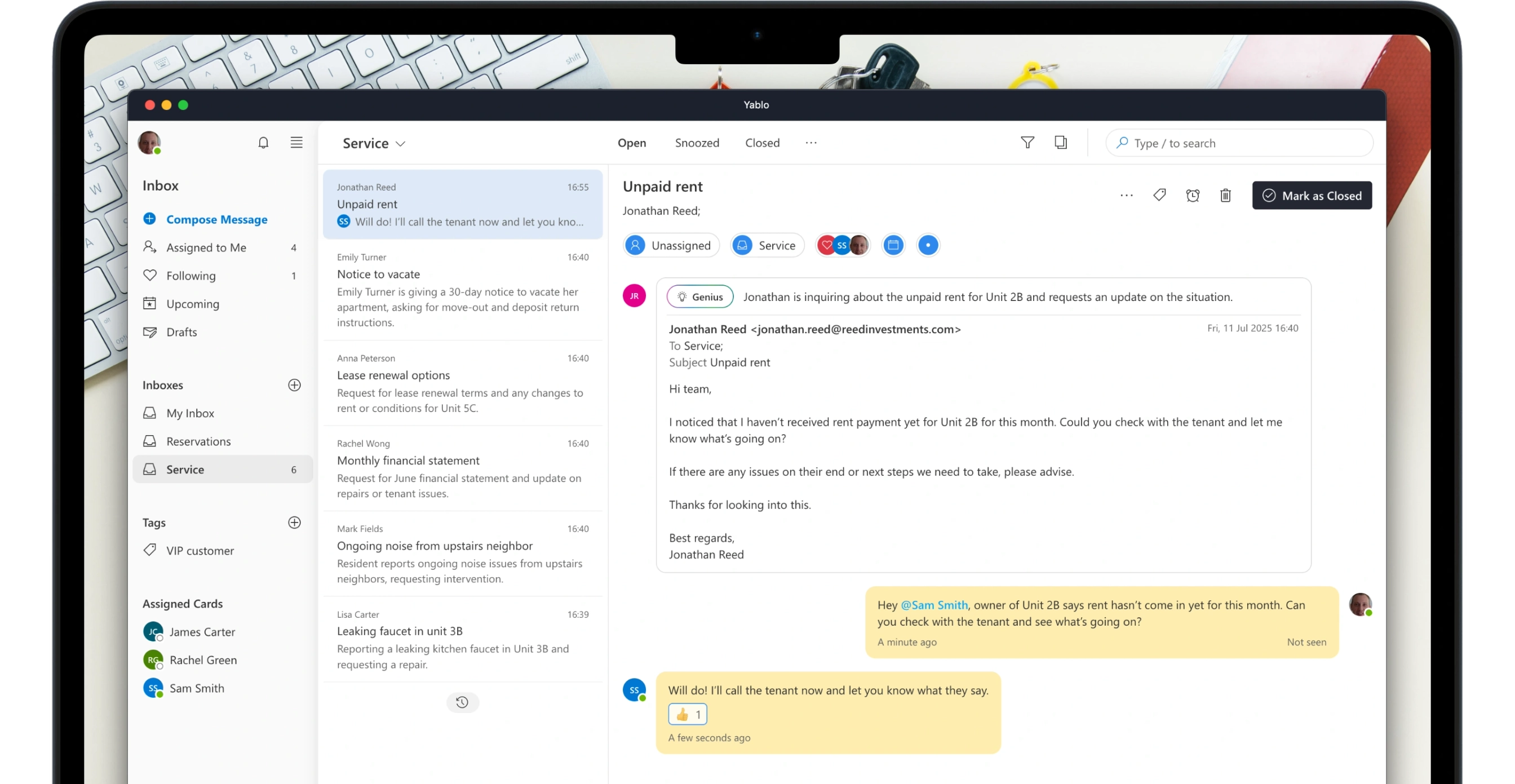Open the hamburger menu in the sidebar
Screen dimensions: 1515x784
click(296, 143)
